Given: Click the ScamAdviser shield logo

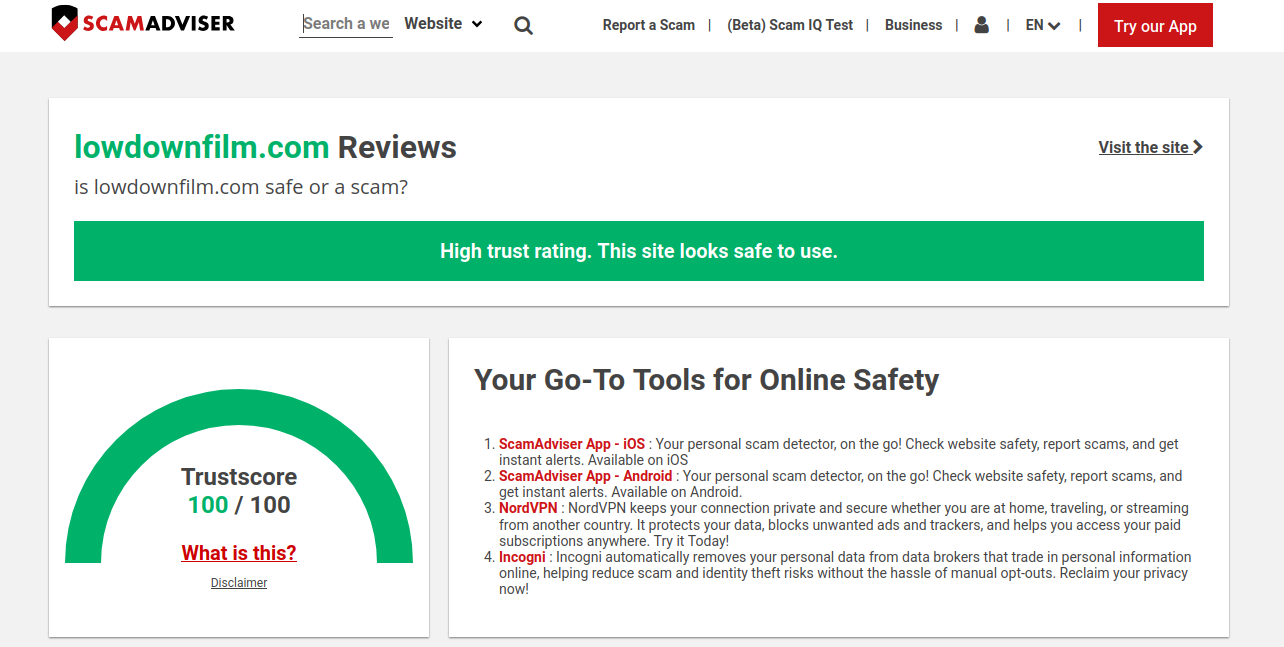Looking at the screenshot, I should tap(65, 23).
